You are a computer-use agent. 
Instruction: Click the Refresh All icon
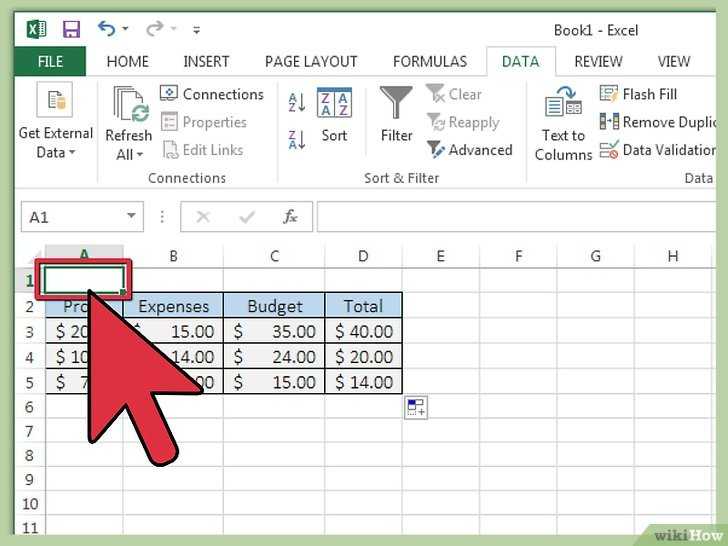129,104
